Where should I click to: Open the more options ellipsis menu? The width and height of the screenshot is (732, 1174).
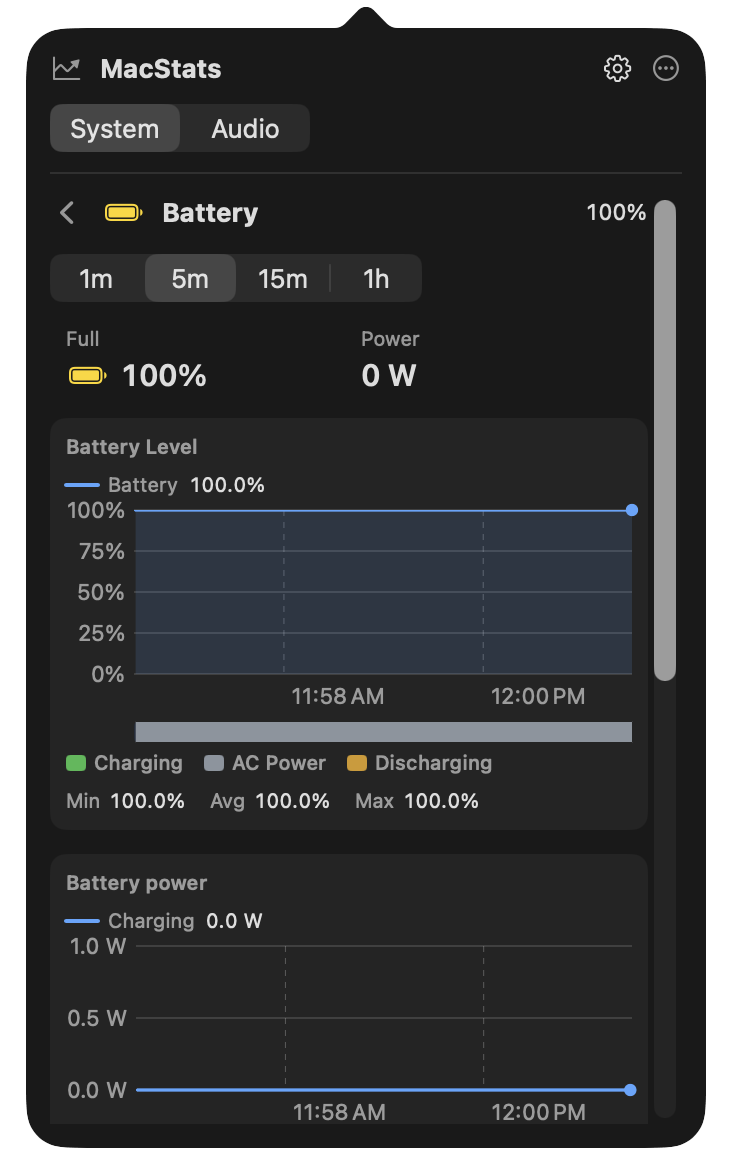point(665,69)
